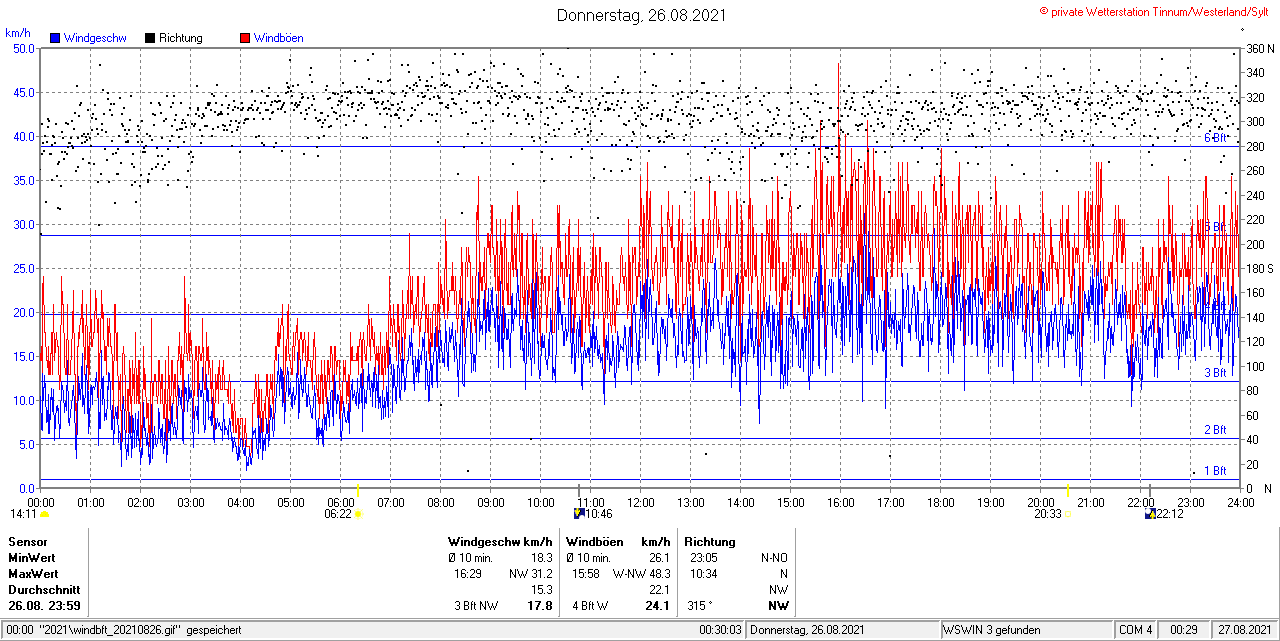Image resolution: width=1280 pixels, height=641 pixels.
Task: Click the 4 Bft W table entry
Action: tap(590, 606)
